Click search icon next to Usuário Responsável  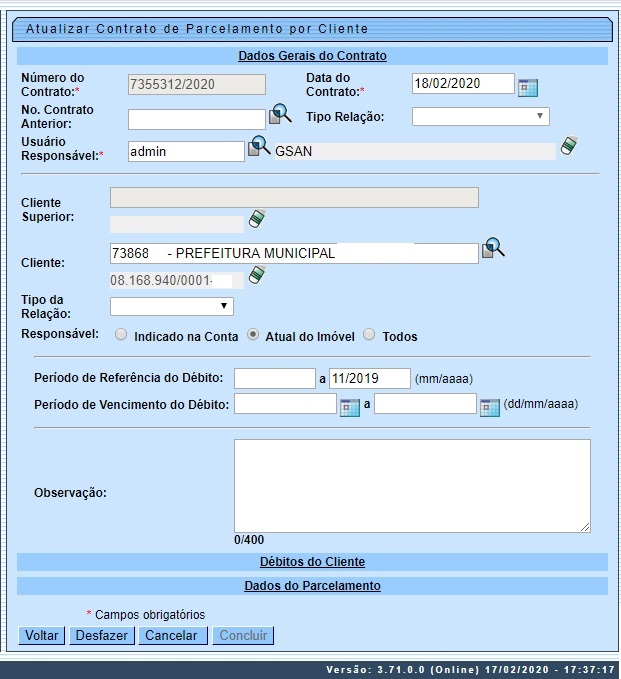[x=260, y=147]
